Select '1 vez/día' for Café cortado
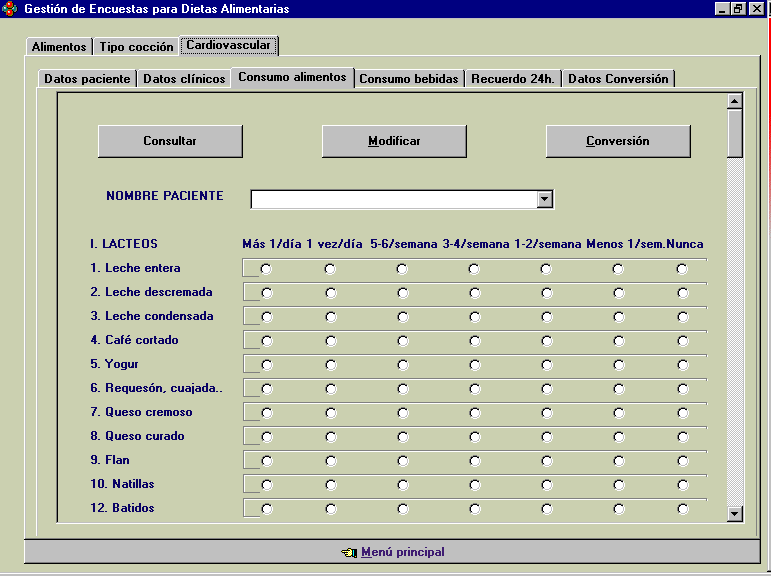771x576 pixels. point(330,341)
